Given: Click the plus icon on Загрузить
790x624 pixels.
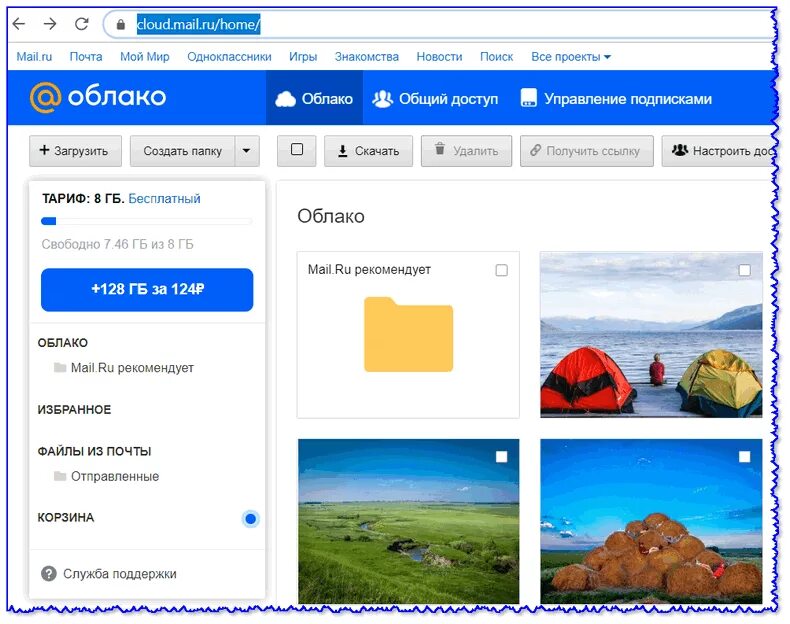Looking at the screenshot, I should [44, 150].
